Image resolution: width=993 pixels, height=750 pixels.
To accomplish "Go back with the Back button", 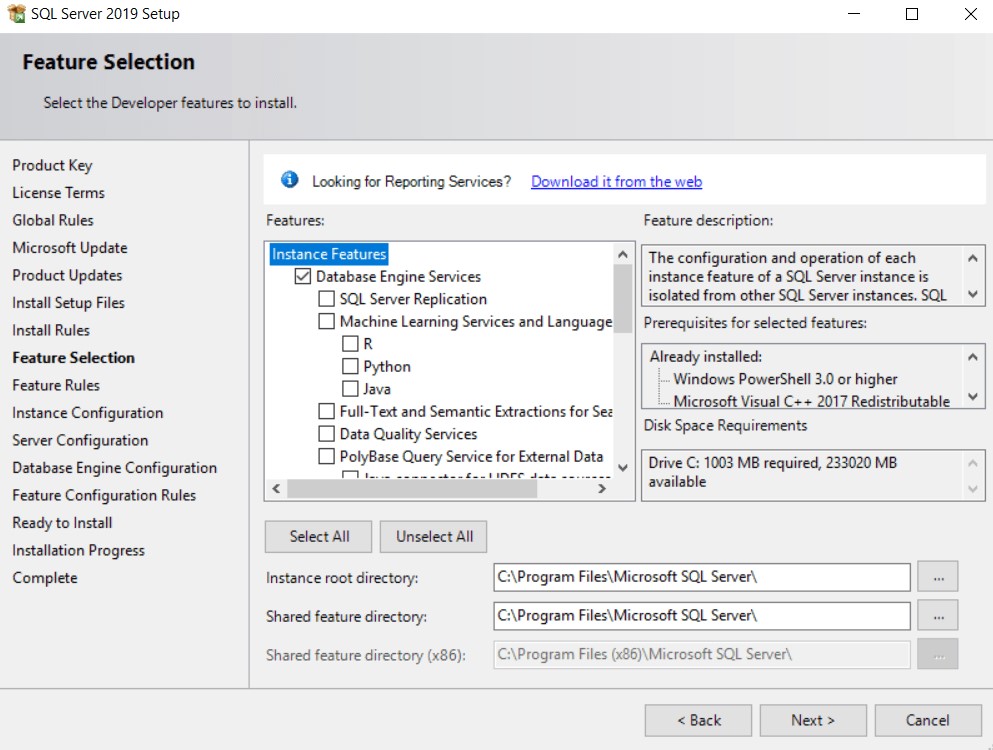I will tap(699, 720).
